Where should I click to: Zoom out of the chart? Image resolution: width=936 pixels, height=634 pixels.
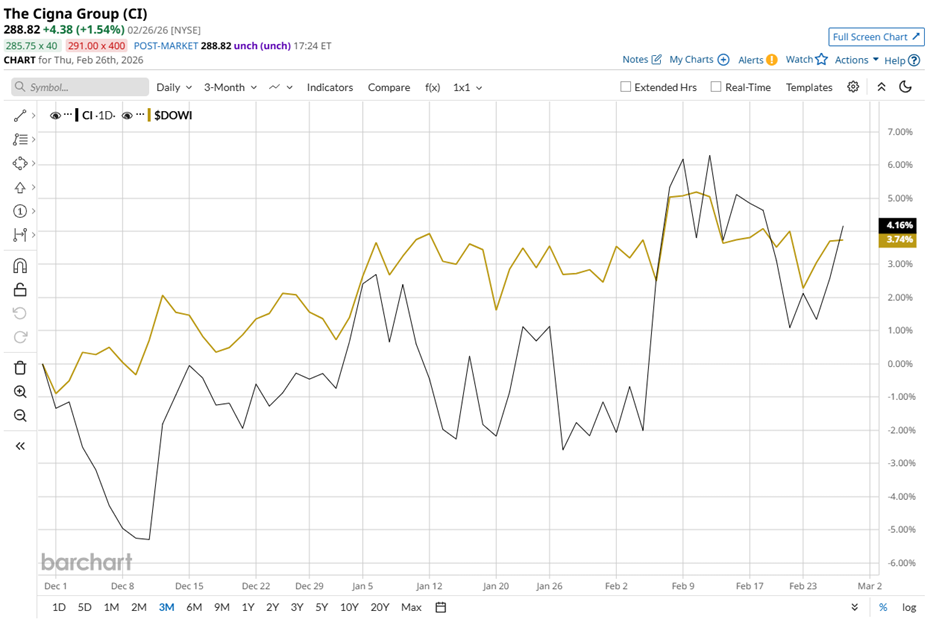20,416
